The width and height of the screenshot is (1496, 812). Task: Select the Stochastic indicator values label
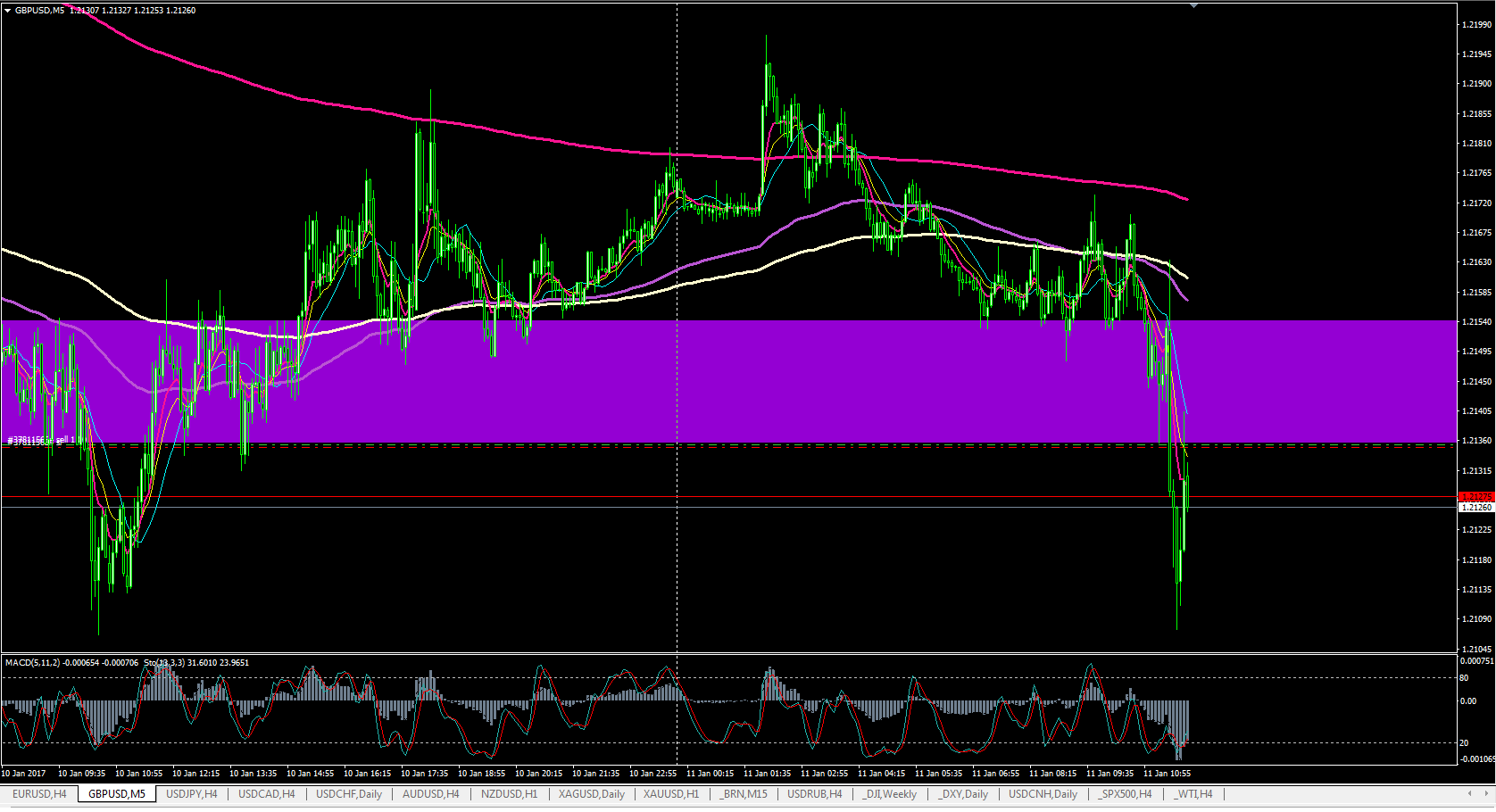click(x=196, y=663)
